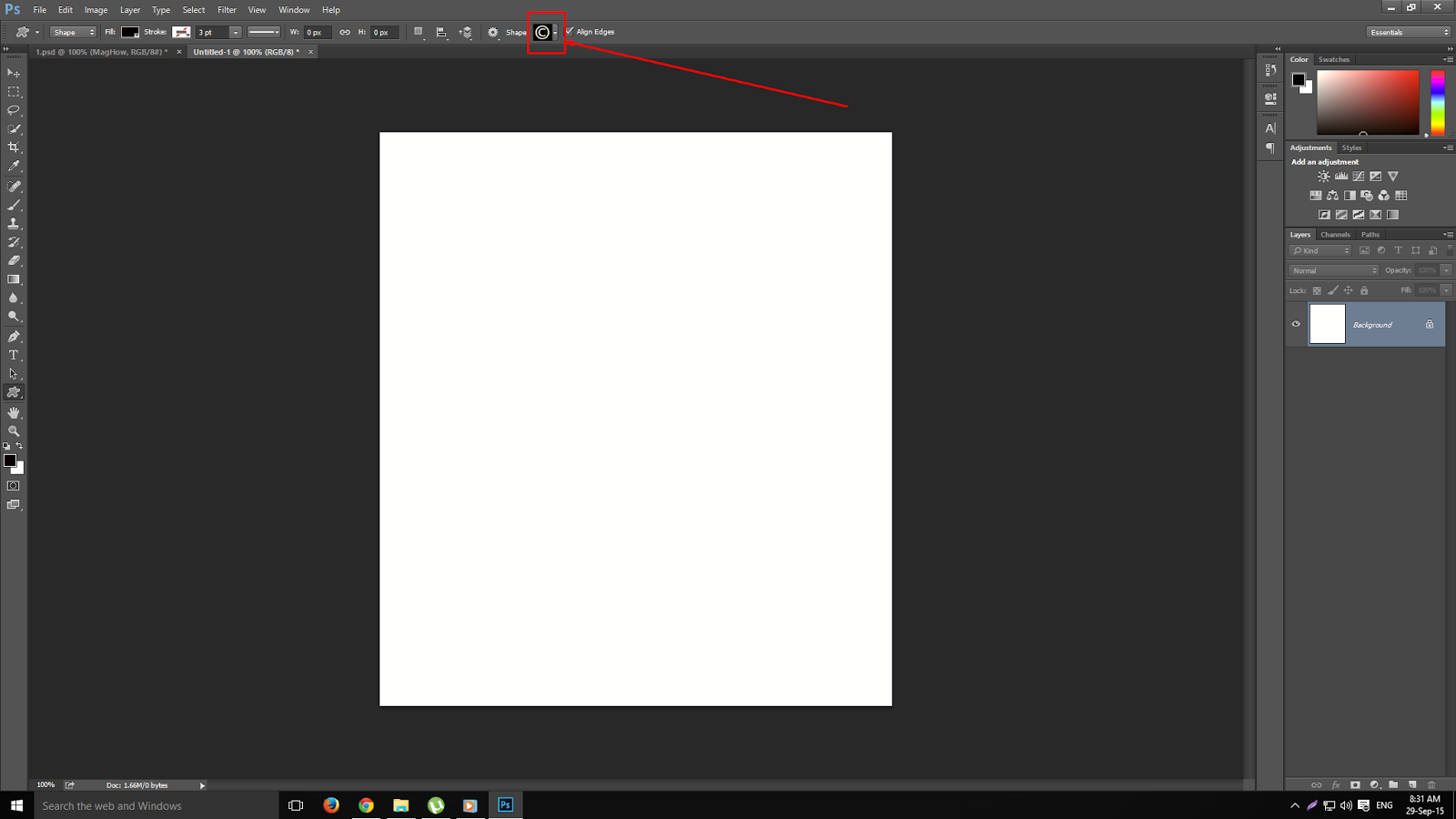Open the Color panel menu
The height and width of the screenshot is (819, 1456).
point(1448,59)
